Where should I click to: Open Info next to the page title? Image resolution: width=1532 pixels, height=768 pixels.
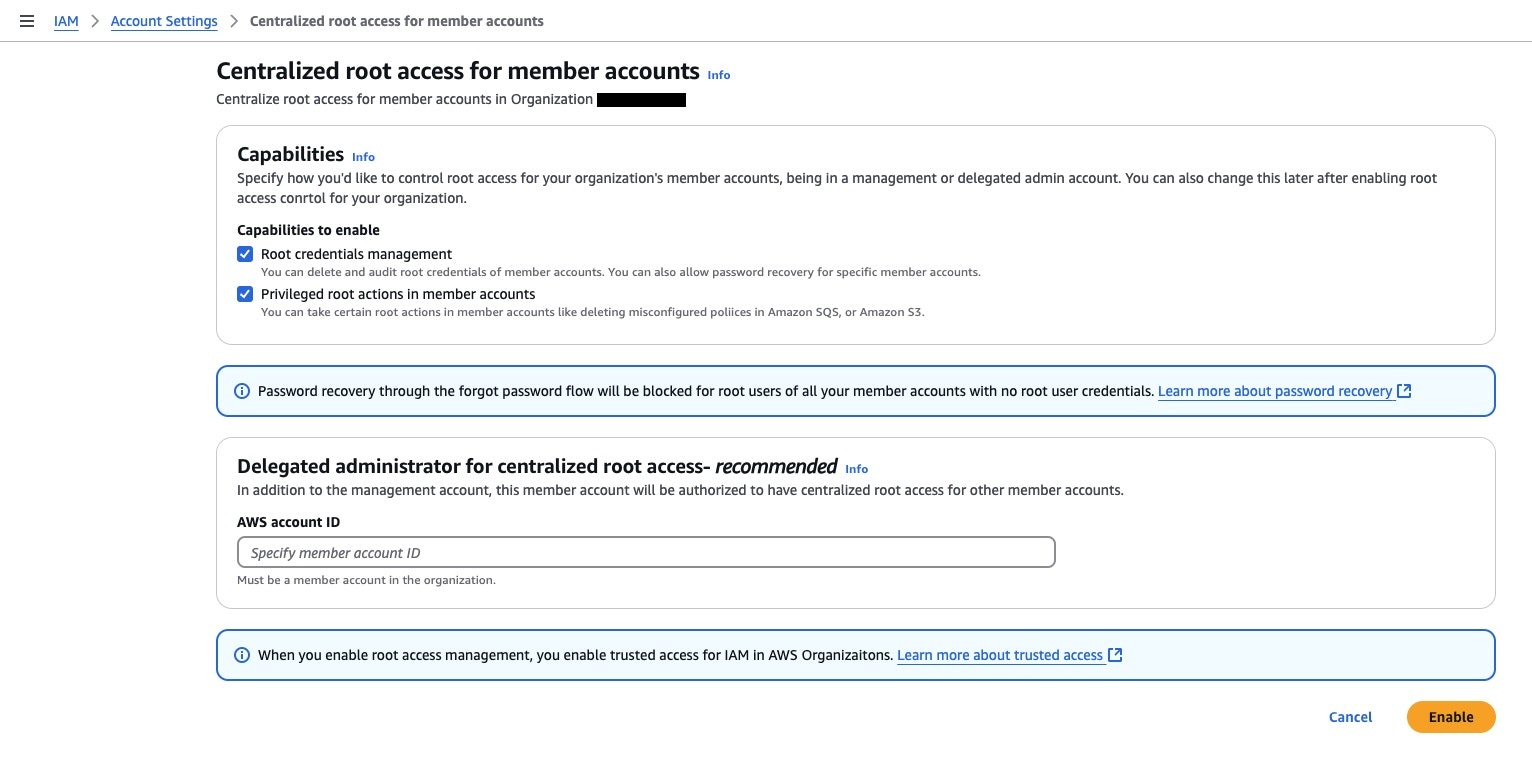pos(719,75)
